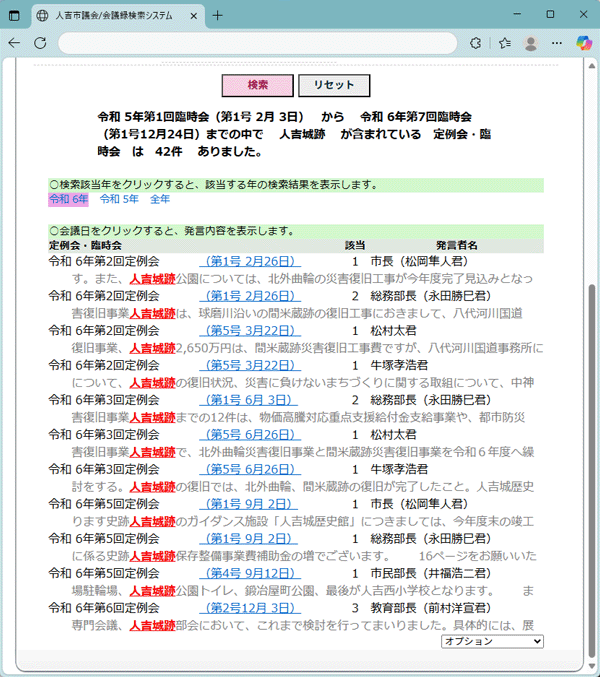Viewport: 600px width, 677px height.
Task: Reload the page with refresh icon
Action: [x=40, y=43]
